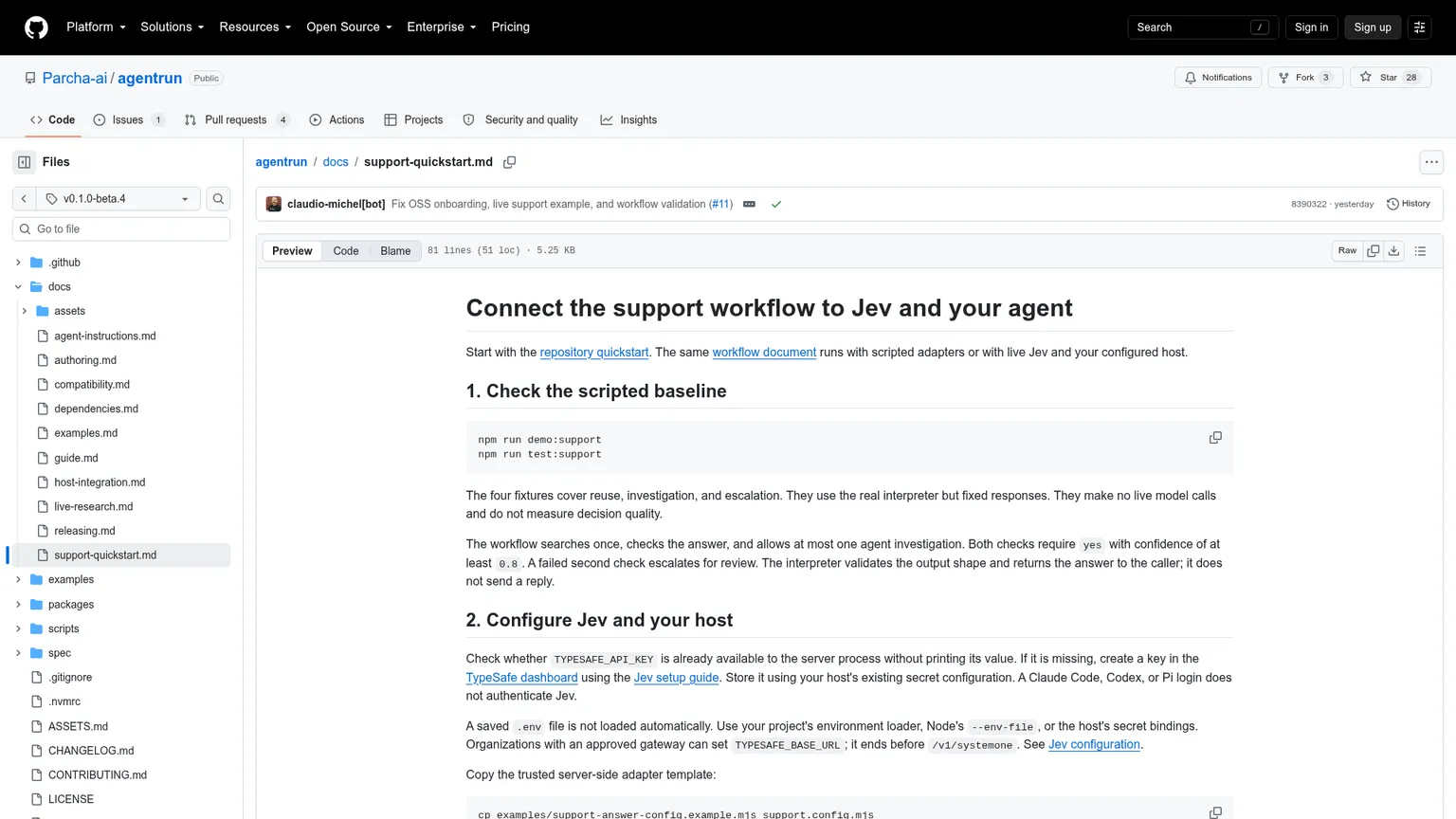Go to the GitHub homepage logo
The width and height of the screenshot is (1456, 819).
pos(36,27)
